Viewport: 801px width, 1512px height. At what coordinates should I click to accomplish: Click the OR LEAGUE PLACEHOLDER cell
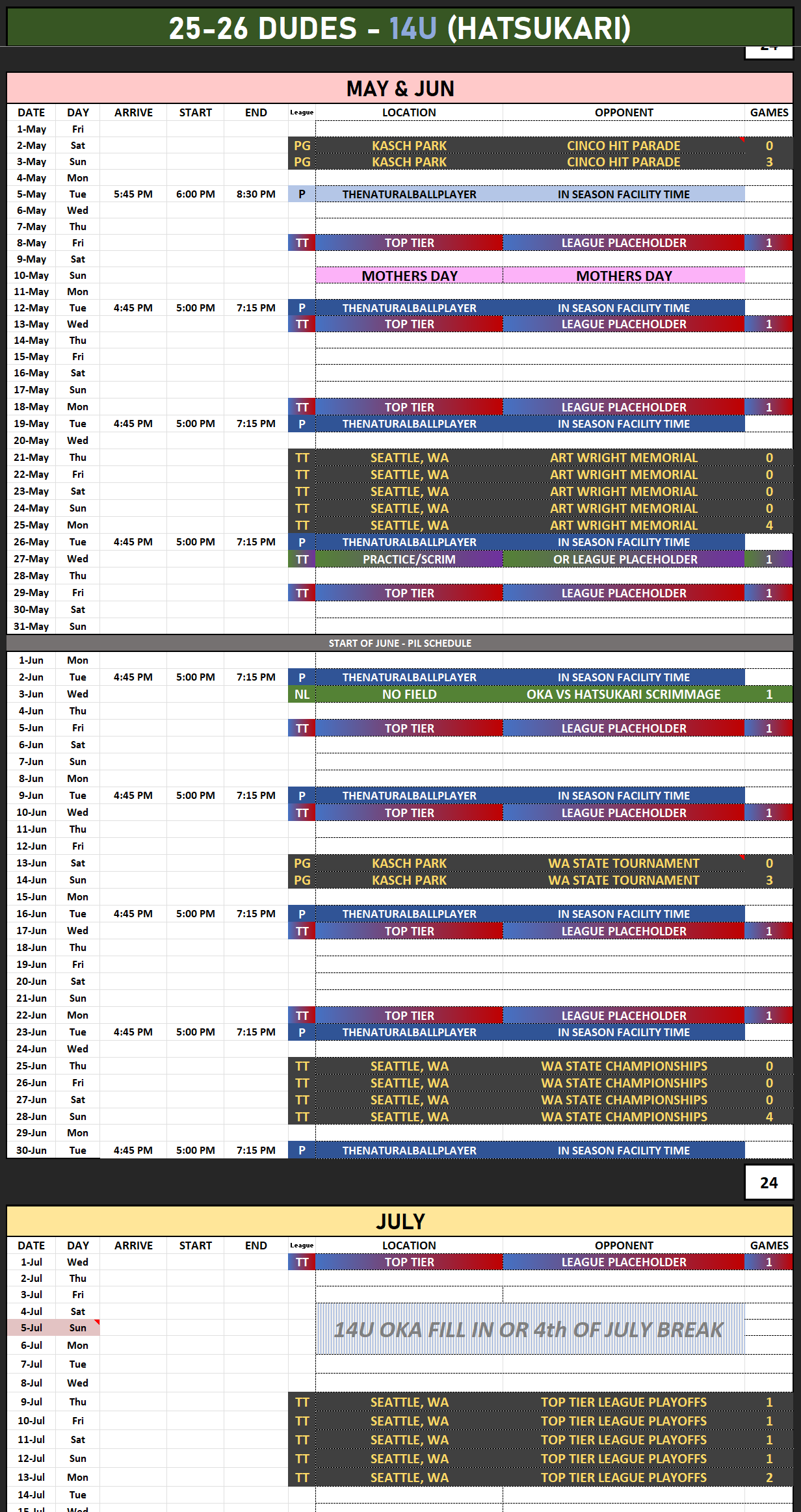pyautogui.click(x=624, y=559)
